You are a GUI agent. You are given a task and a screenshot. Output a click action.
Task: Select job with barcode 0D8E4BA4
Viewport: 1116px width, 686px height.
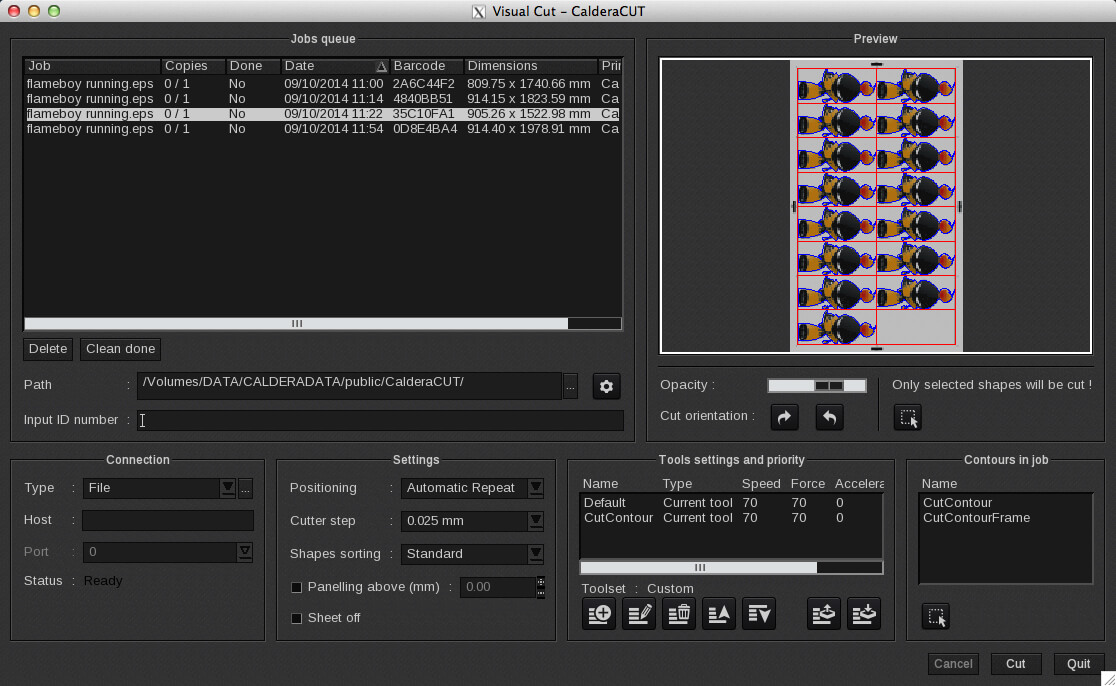(322, 129)
